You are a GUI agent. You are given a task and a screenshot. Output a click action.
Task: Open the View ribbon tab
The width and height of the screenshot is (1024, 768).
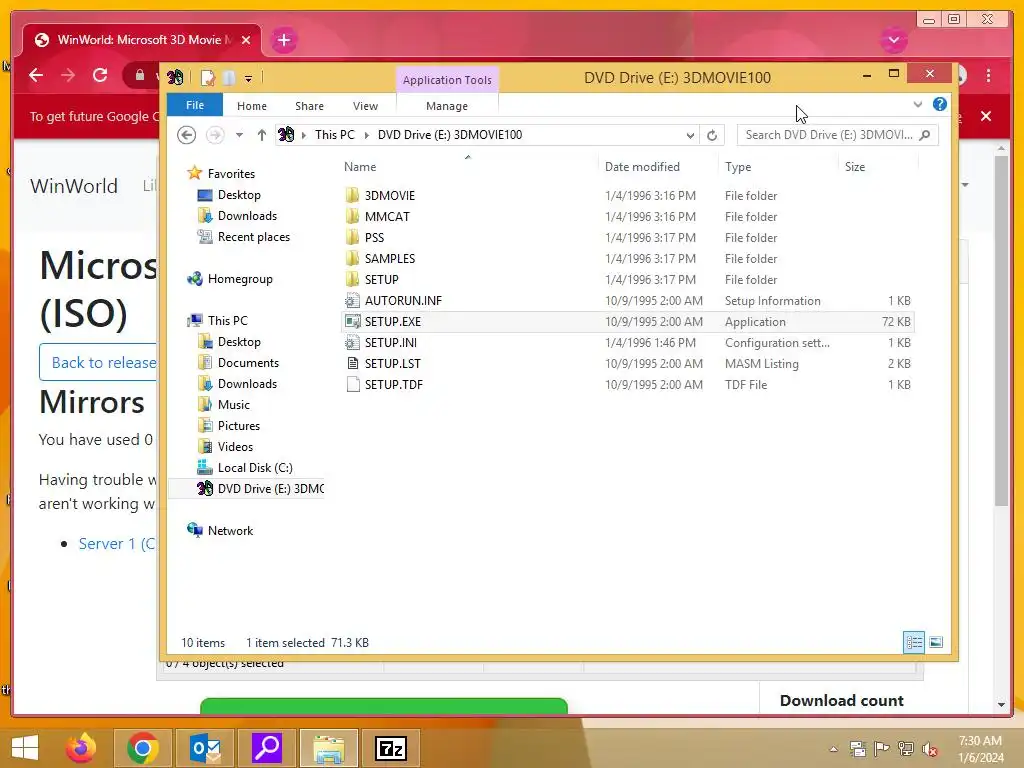365,106
